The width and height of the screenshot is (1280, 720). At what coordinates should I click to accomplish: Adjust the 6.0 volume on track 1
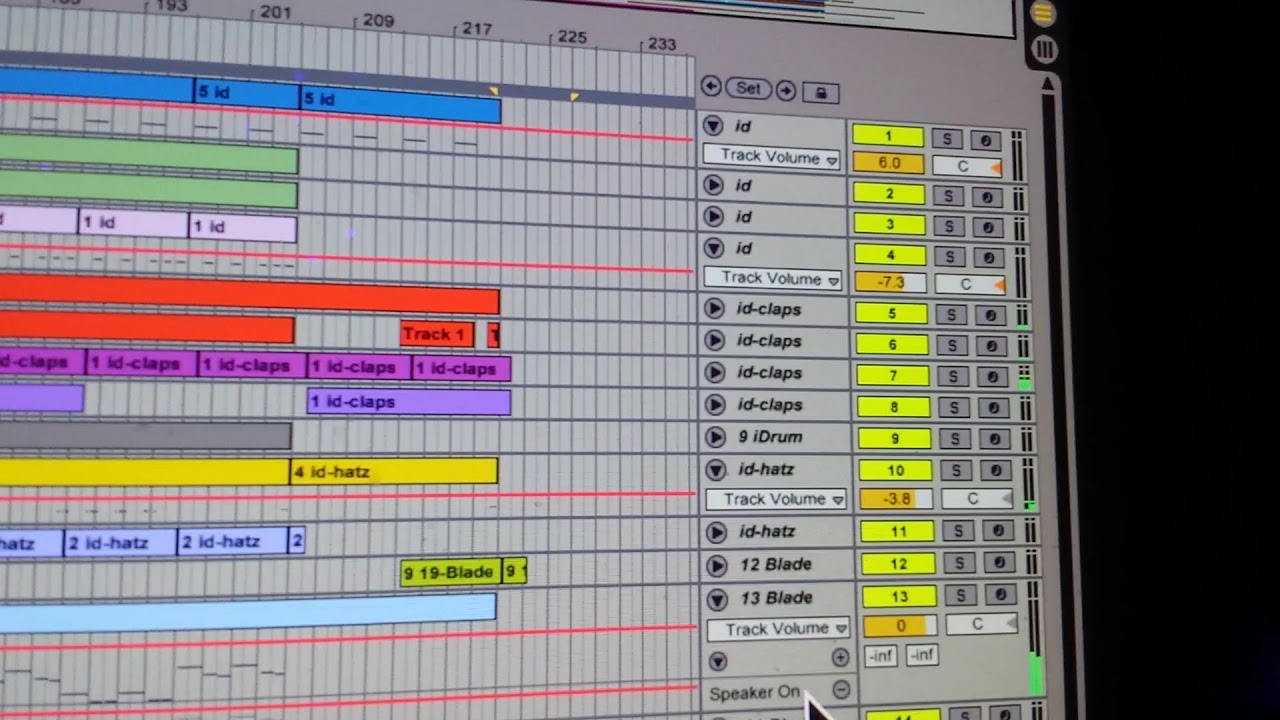coord(889,163)
